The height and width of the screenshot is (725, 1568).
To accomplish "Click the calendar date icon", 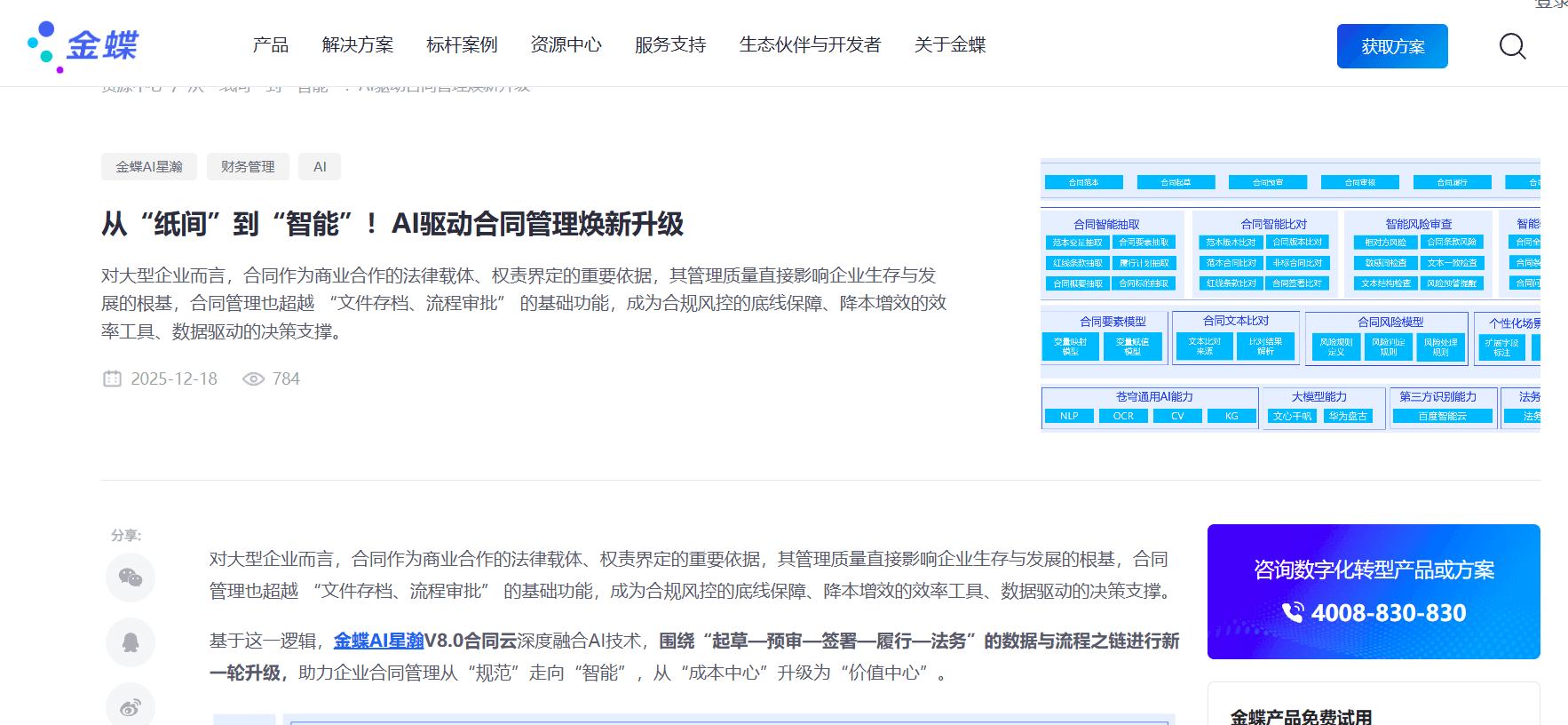I will click(112, 378).
